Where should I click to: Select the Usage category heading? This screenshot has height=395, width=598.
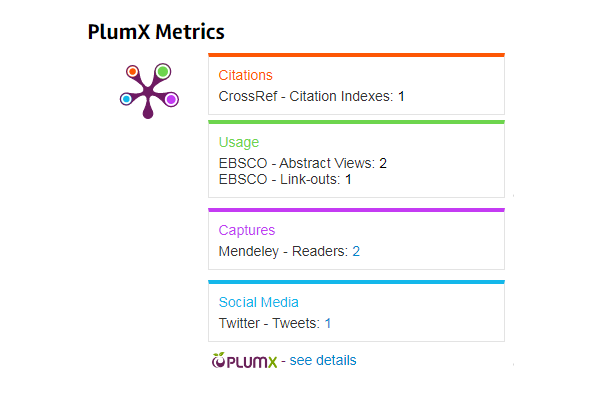(239, 142)
